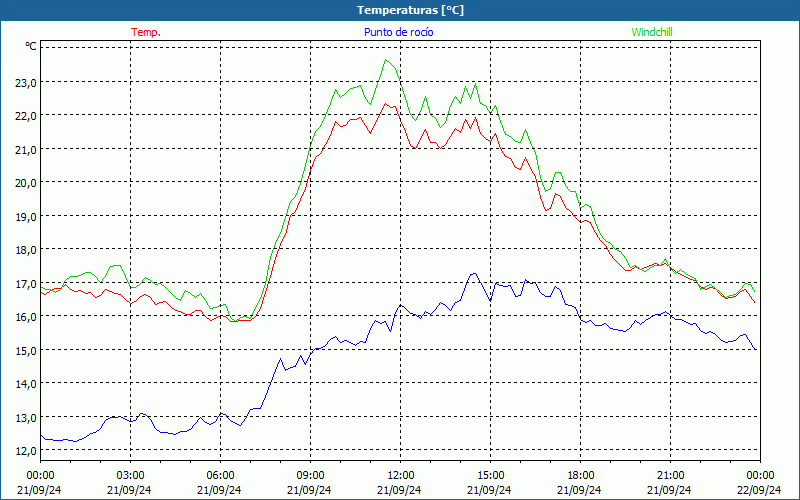Click the '21:00' time label on the x-axis

point(670,476)
